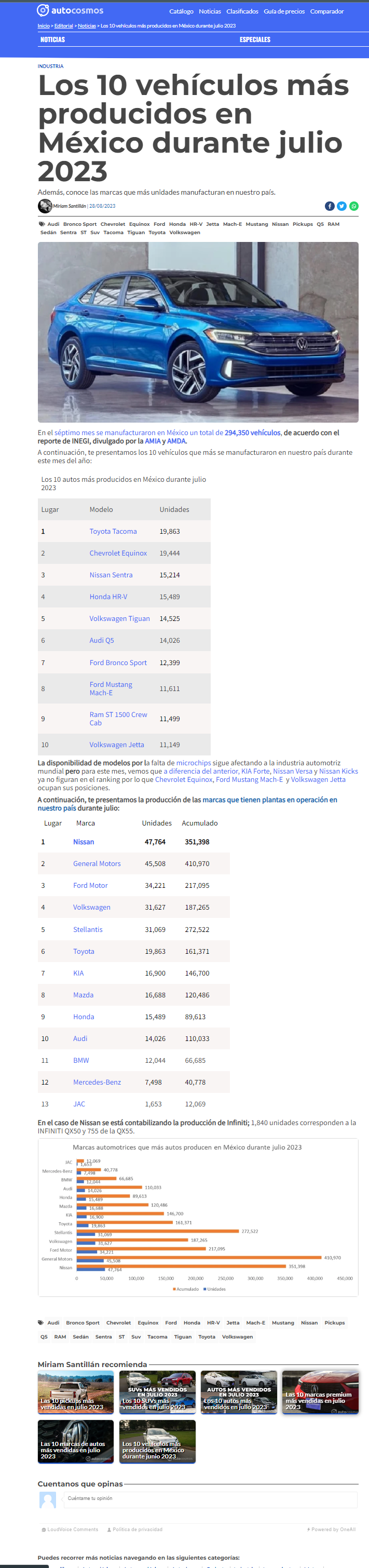Click the tag icon beside Audi
The height and width of the screenshot is (1568, 369).
point(42,224)
